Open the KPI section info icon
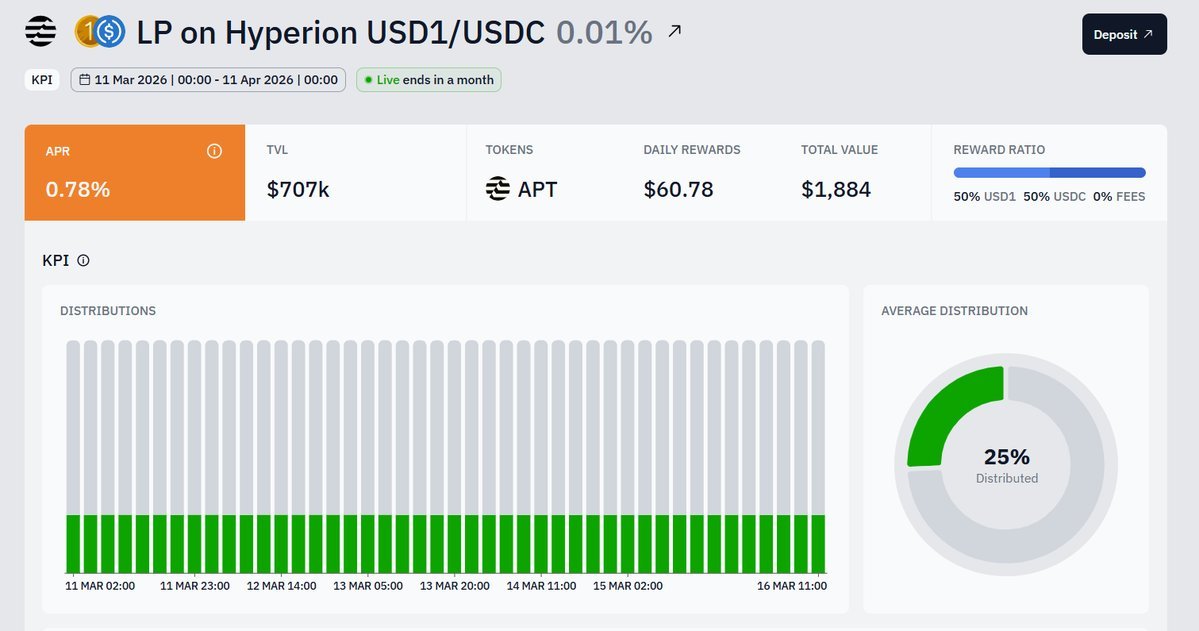The image size is (1199, 631). click(83, 260)
